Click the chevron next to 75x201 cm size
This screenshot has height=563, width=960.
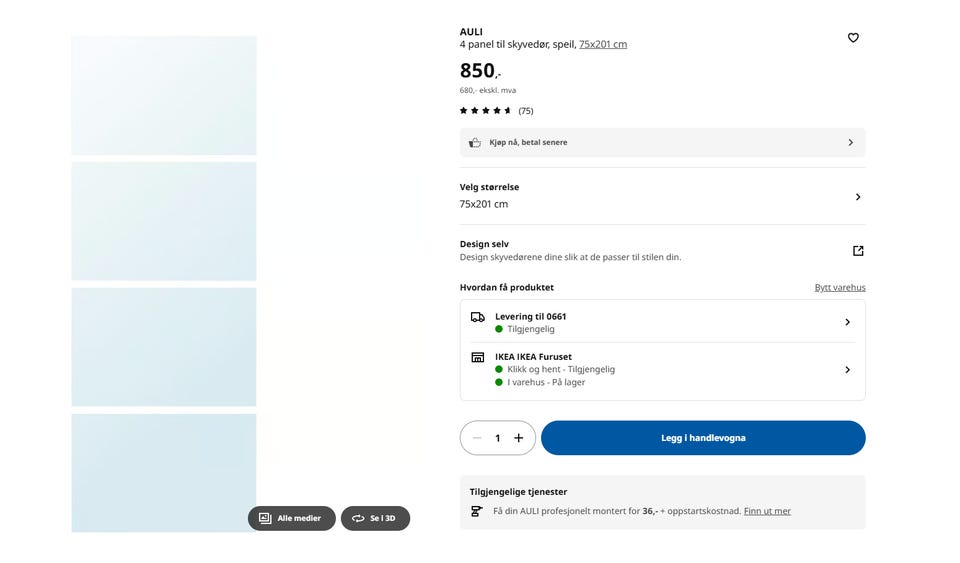(858, 197)
